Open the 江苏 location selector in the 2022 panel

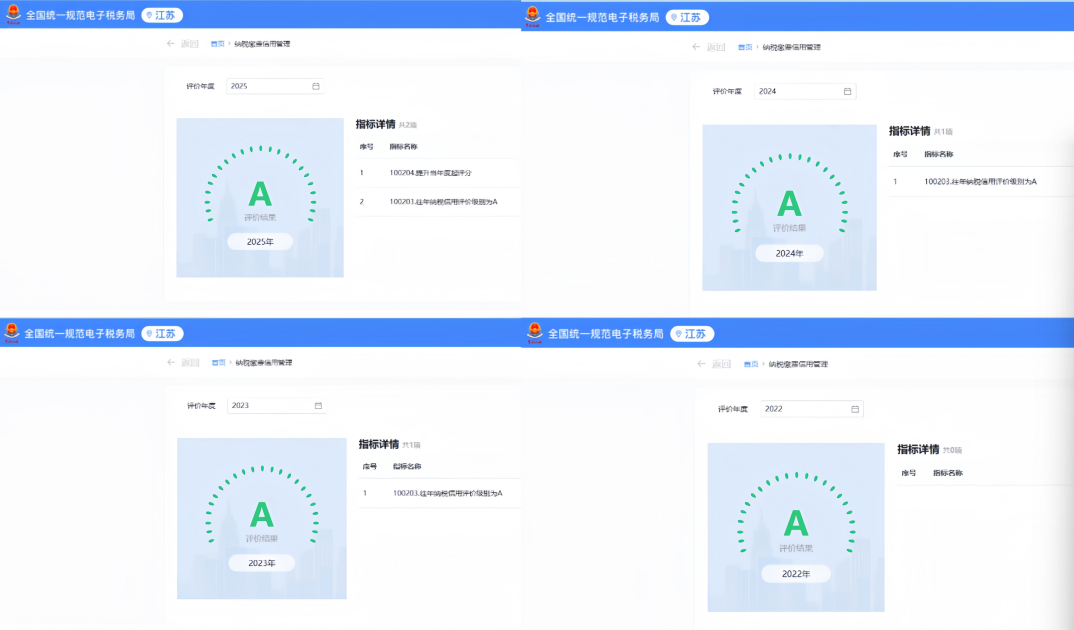[692, 334]
